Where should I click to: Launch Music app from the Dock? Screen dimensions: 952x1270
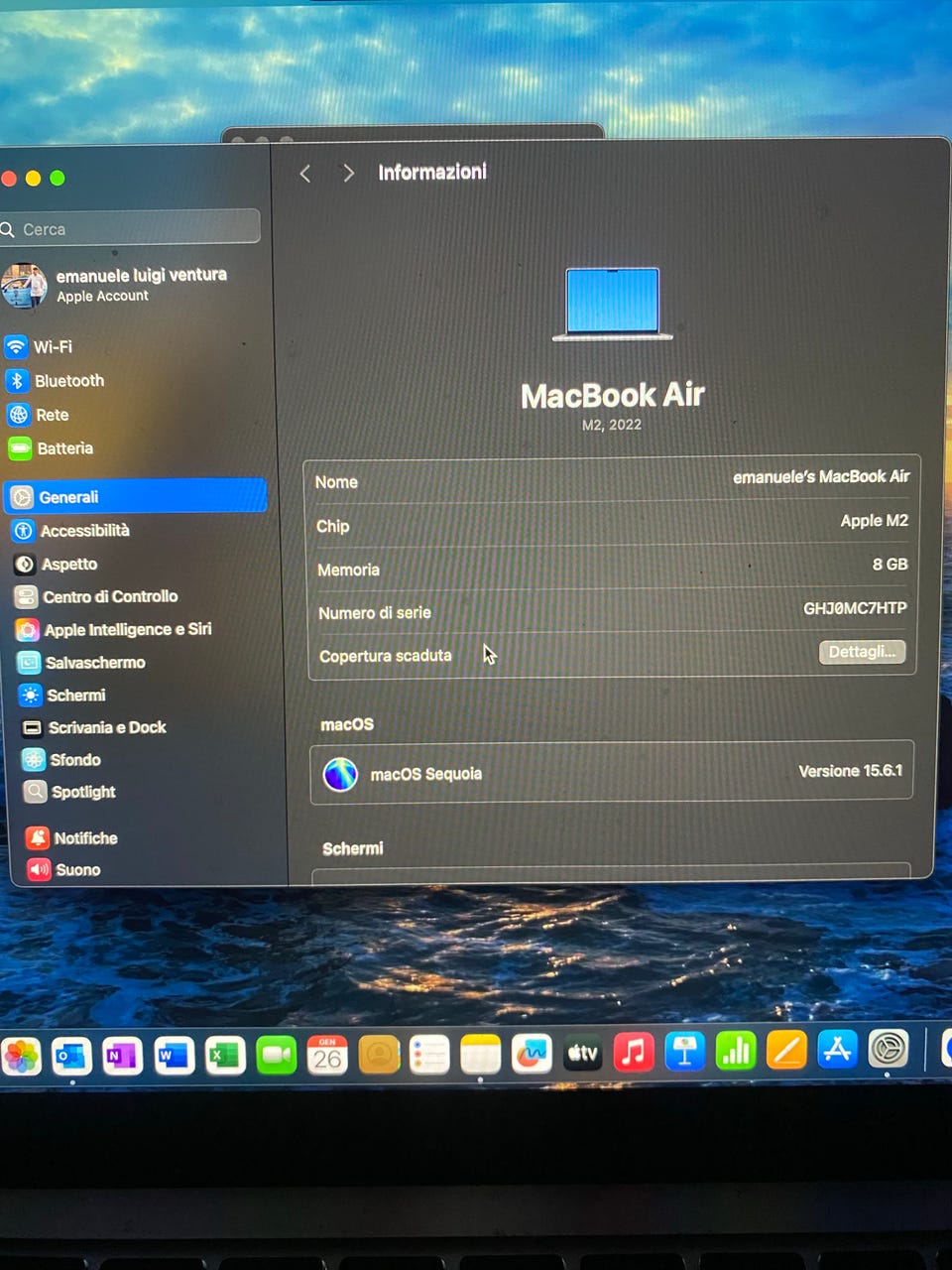(x=634, y=1052)
